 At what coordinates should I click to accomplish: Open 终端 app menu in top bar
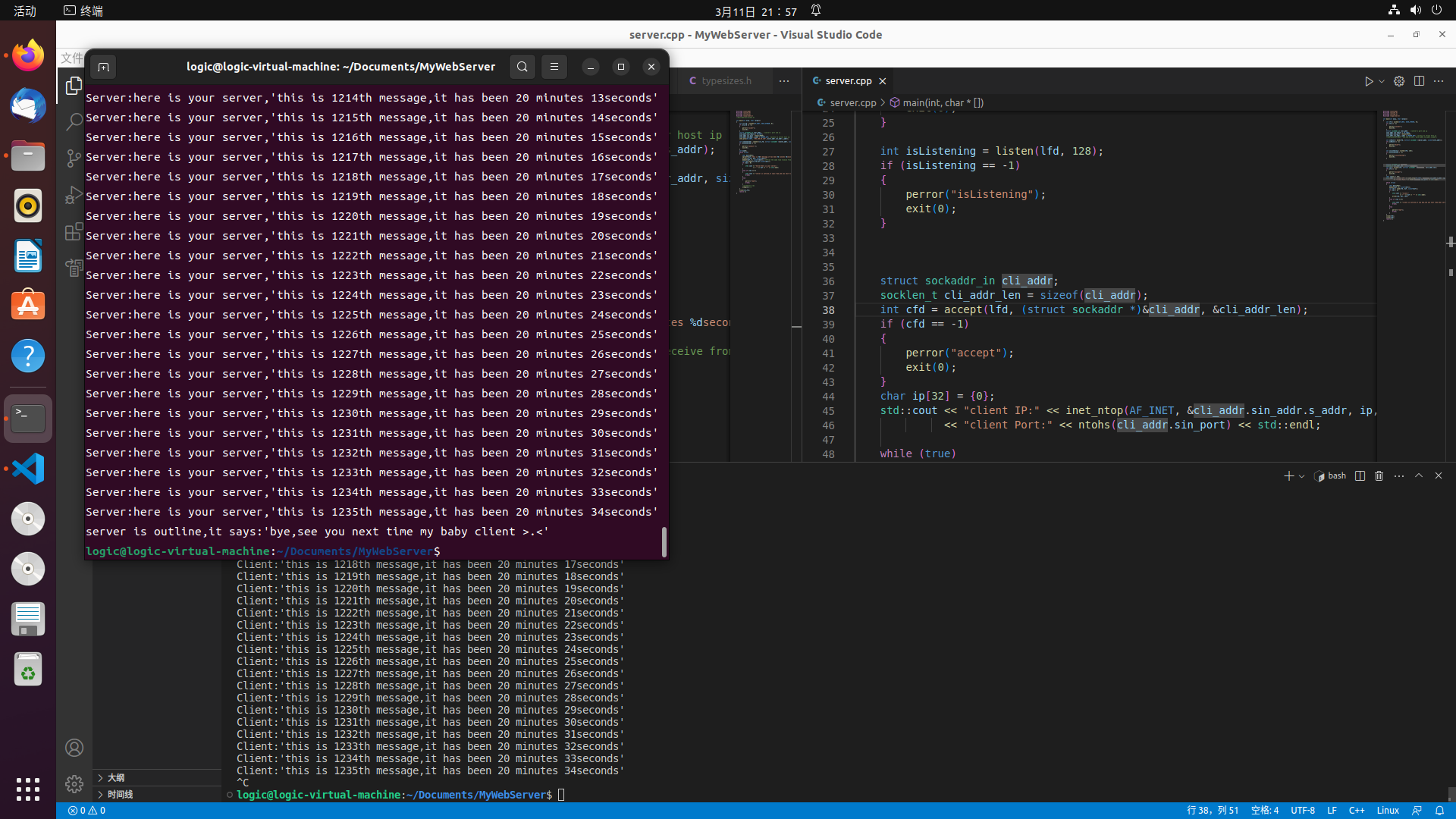coord(83,11)
